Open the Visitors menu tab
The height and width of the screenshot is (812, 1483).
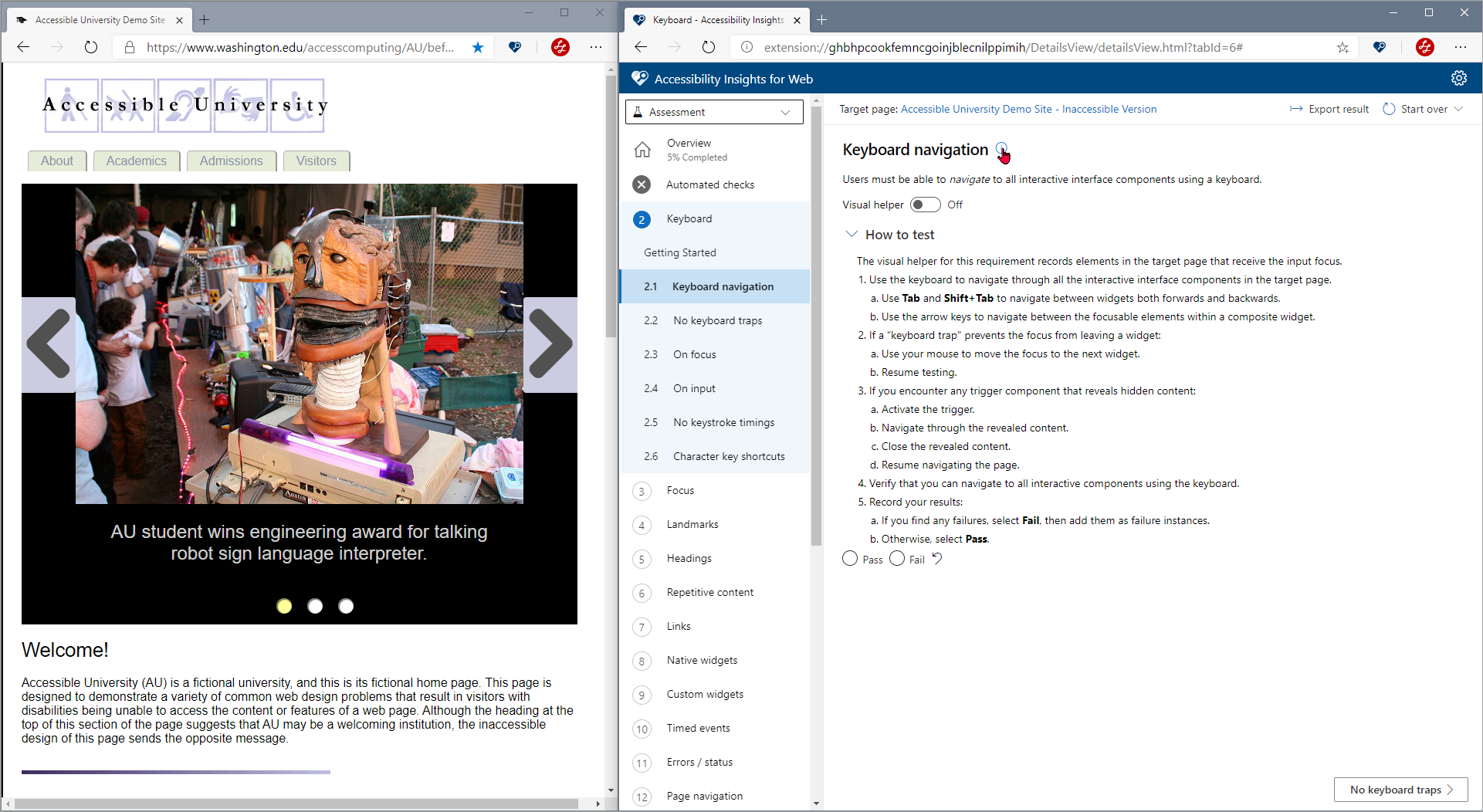point(317,161)
